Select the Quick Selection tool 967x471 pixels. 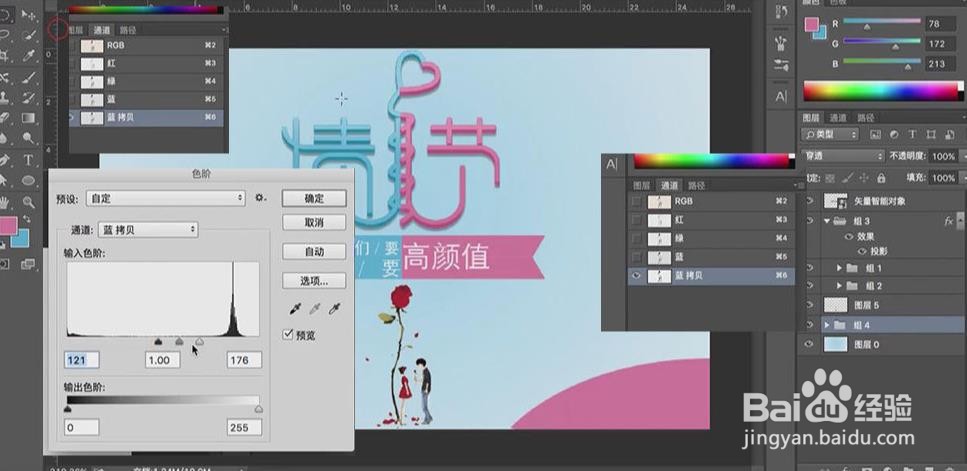(29, 35)
